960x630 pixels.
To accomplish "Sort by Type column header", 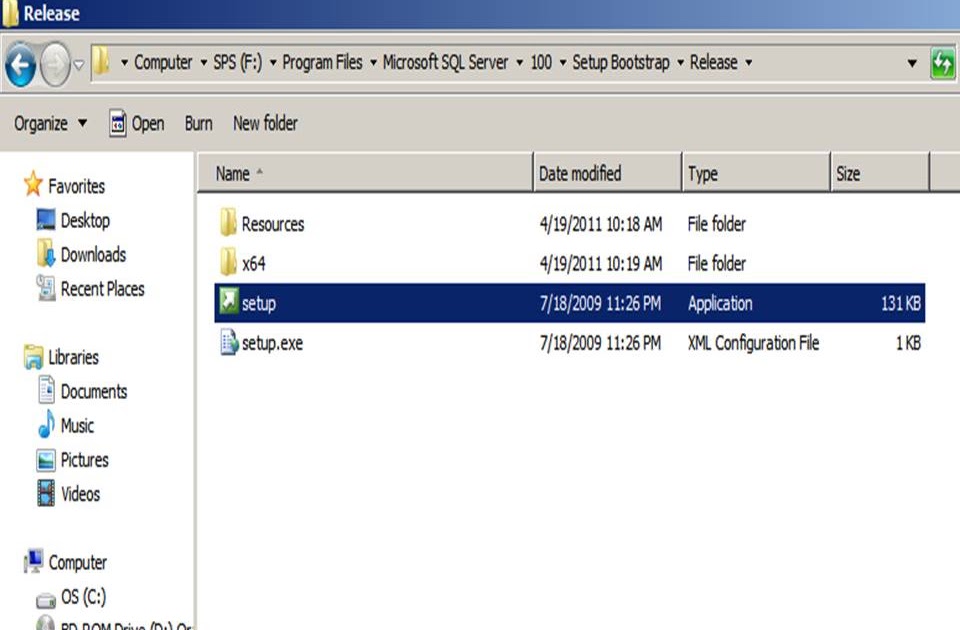I will (756, 173).
